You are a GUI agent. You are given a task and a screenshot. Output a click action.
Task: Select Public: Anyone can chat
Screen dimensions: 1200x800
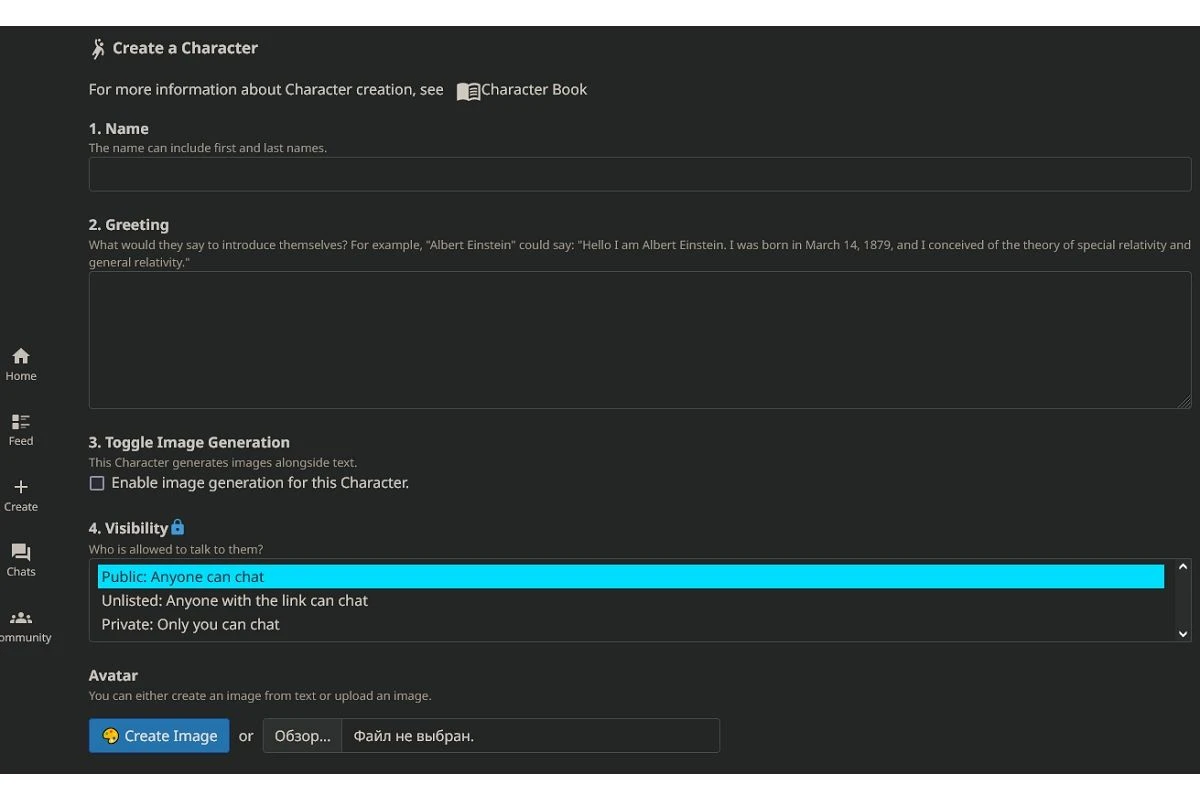click(631, 577)
